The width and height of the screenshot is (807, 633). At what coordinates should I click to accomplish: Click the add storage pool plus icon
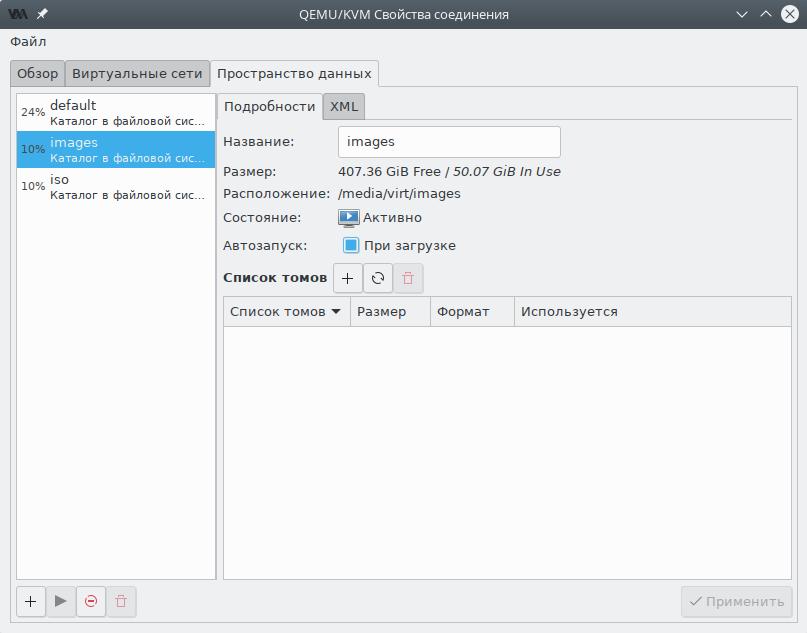coord(31,601)
